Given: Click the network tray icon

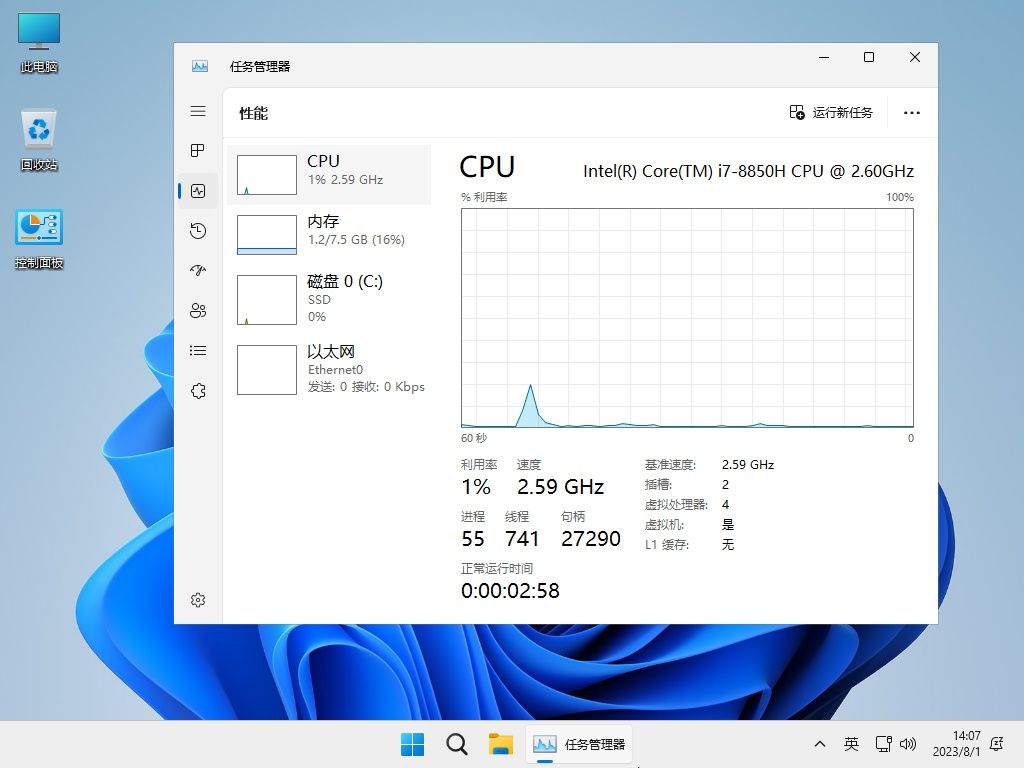Looking at the screenshot, I should pos(884,744).
